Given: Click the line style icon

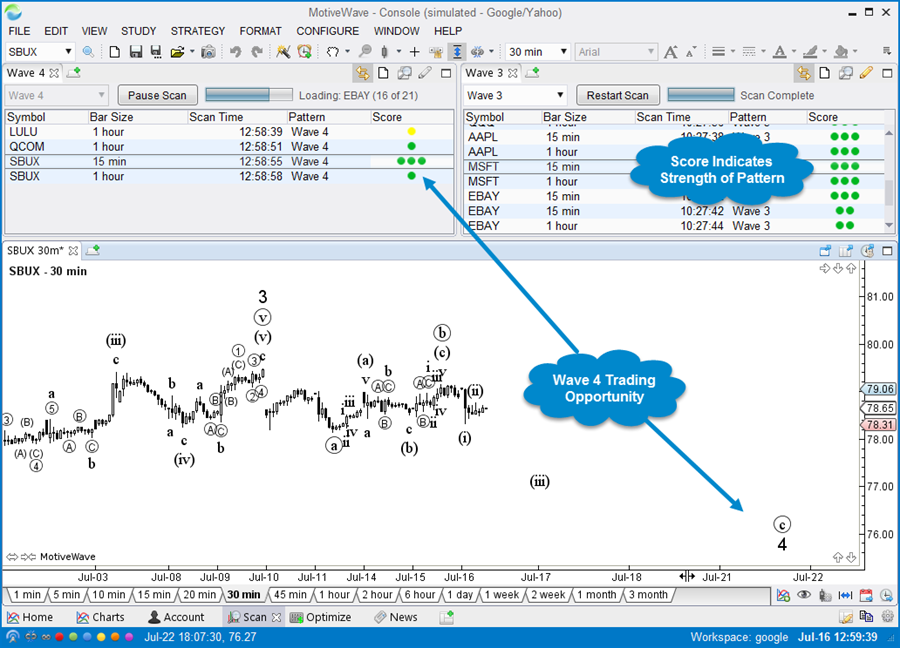Looking at the screenshot, I should [748, 52].
